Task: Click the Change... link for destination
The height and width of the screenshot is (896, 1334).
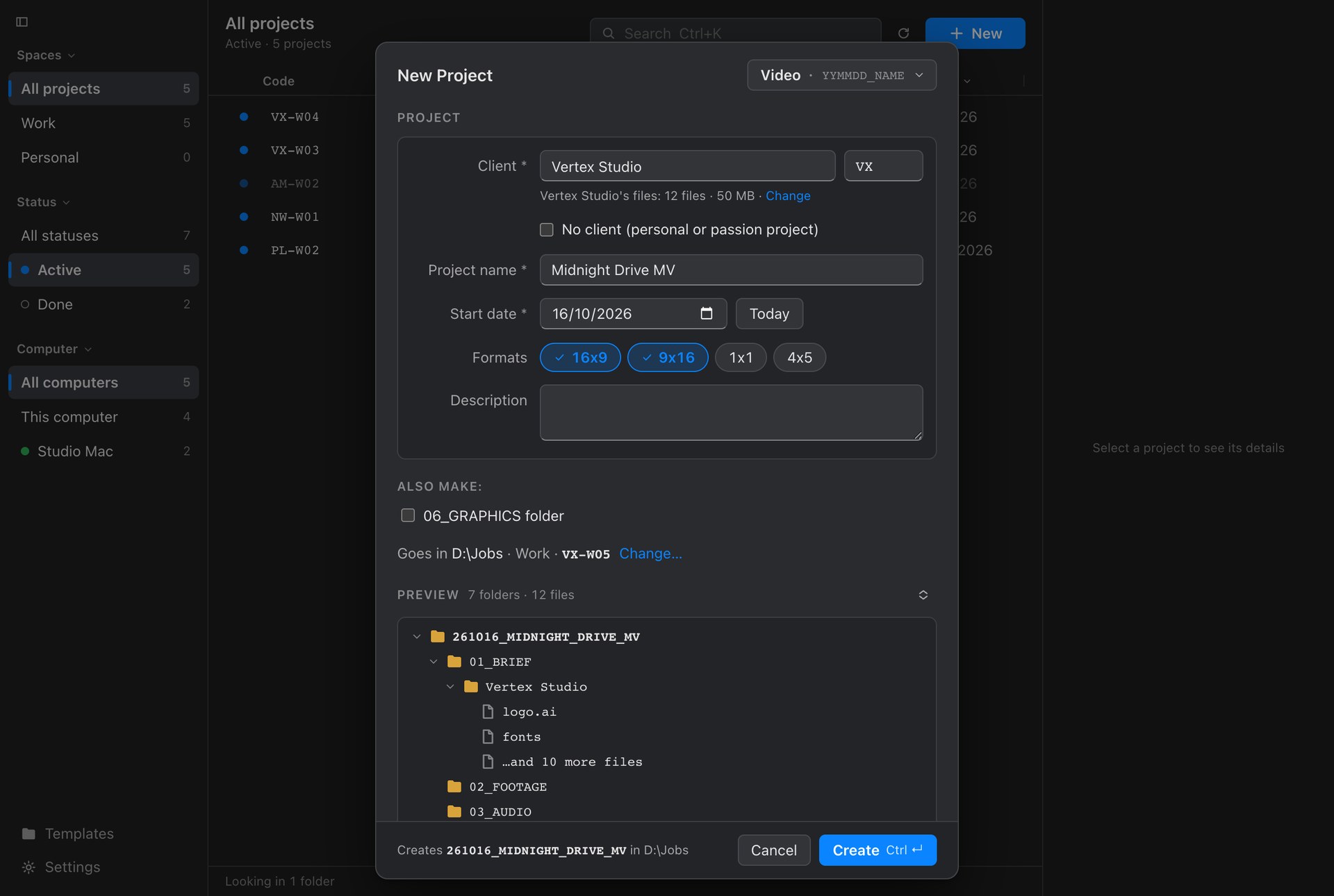Action: (x=650, y=554)
